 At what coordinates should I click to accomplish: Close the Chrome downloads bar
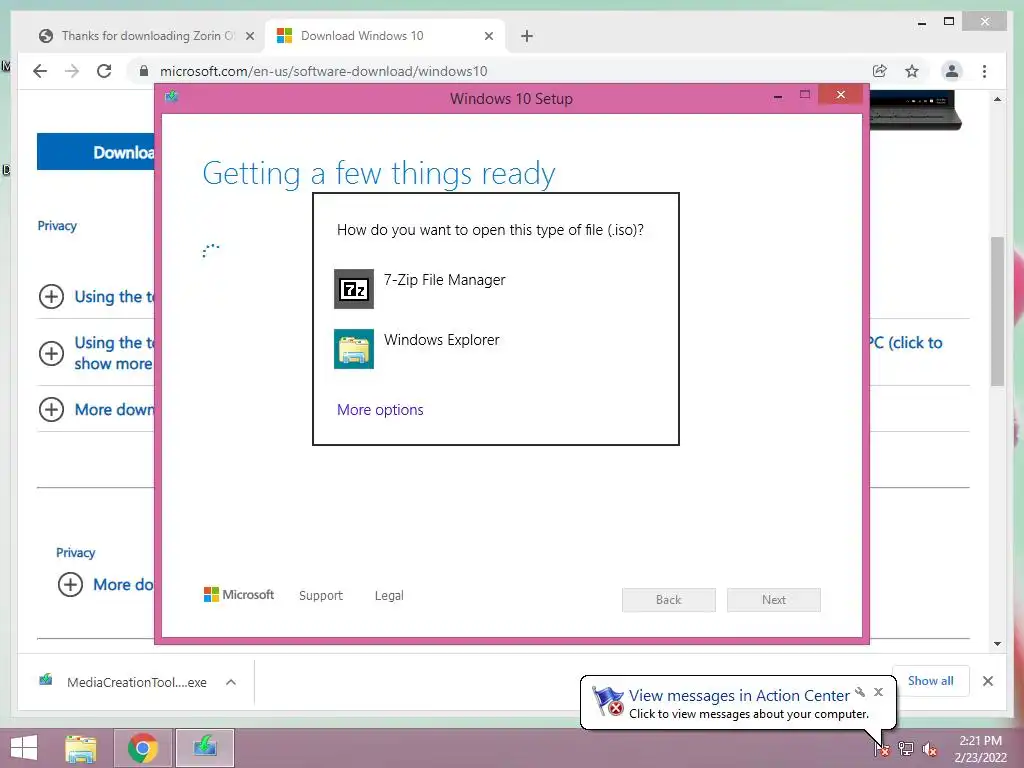pos(987,681)
